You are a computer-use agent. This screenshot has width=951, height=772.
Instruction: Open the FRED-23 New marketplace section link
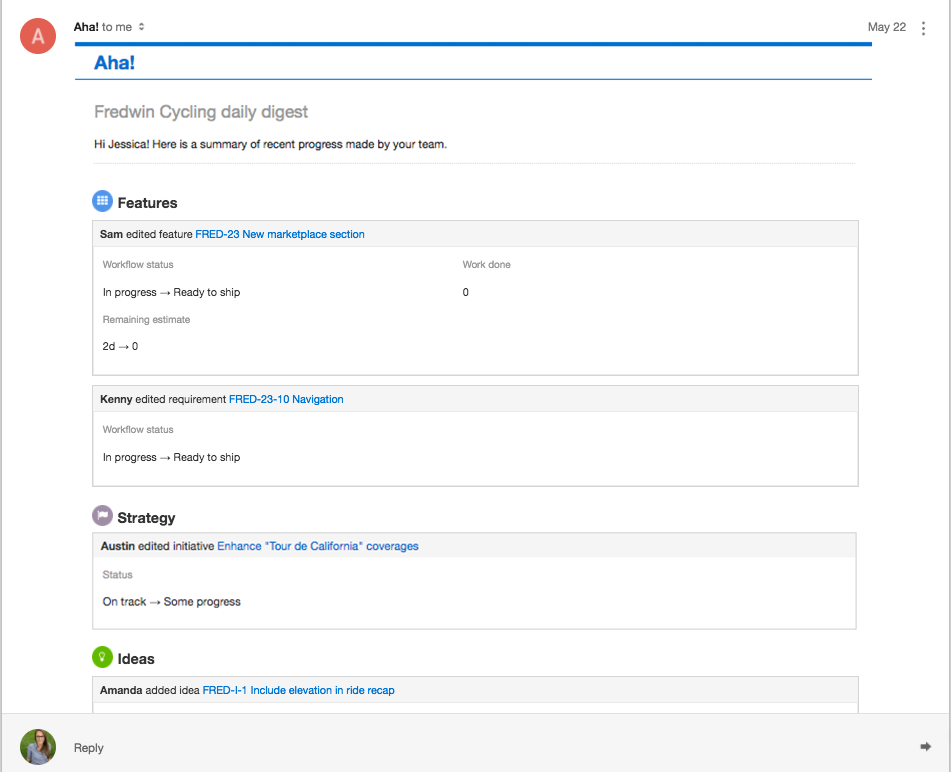[x=280, y=234]
